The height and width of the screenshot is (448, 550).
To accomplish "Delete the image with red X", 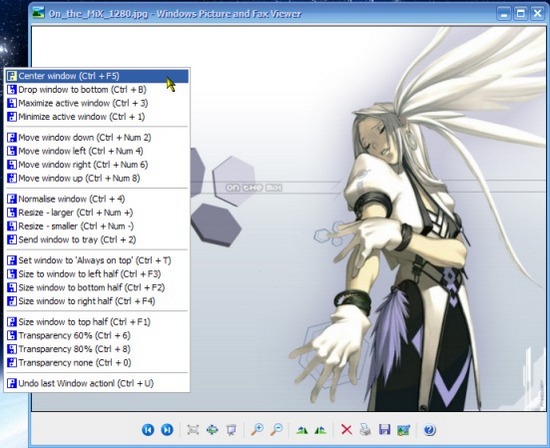I will coord(347,430).
